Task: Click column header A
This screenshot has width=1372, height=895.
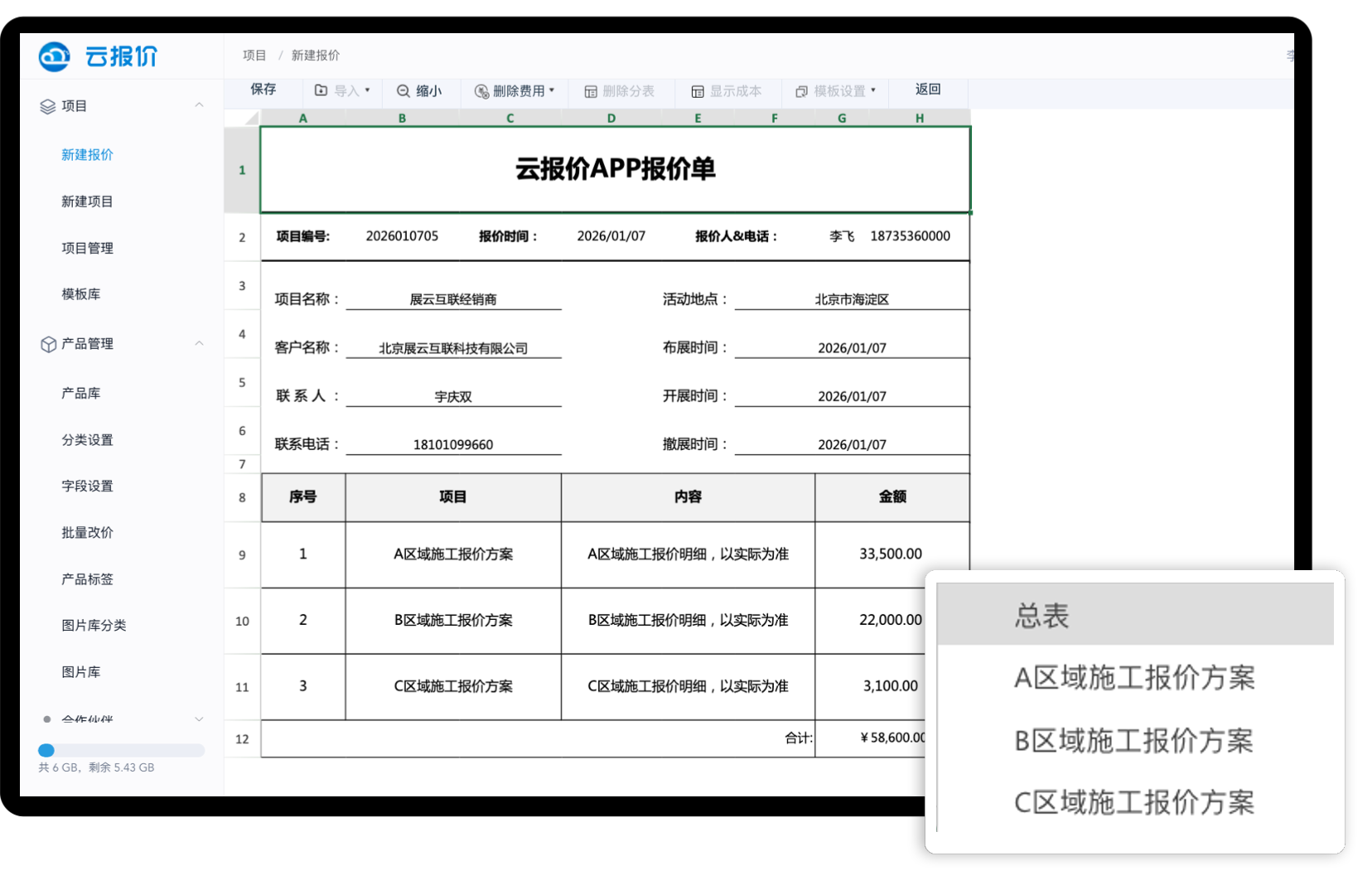Action: 303,119
